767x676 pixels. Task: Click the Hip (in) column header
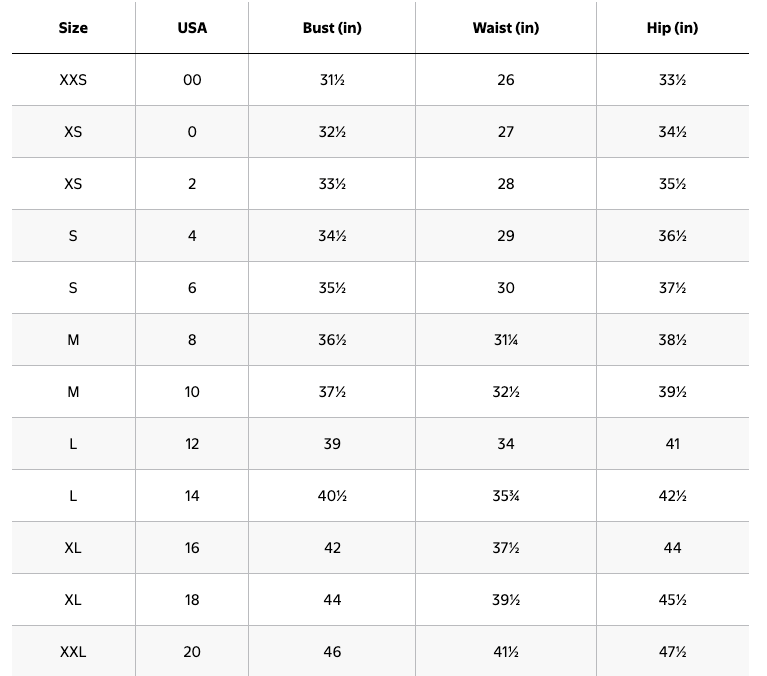(673, 28)
